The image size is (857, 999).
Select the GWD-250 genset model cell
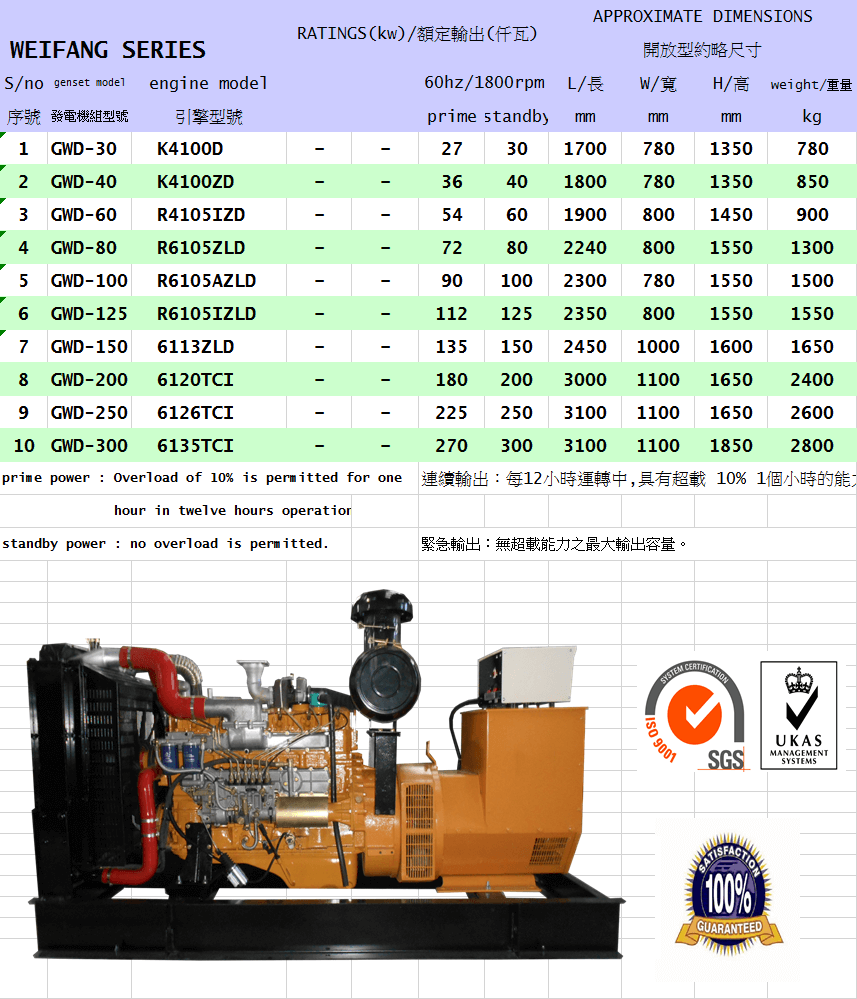click(x=89, y=413)
